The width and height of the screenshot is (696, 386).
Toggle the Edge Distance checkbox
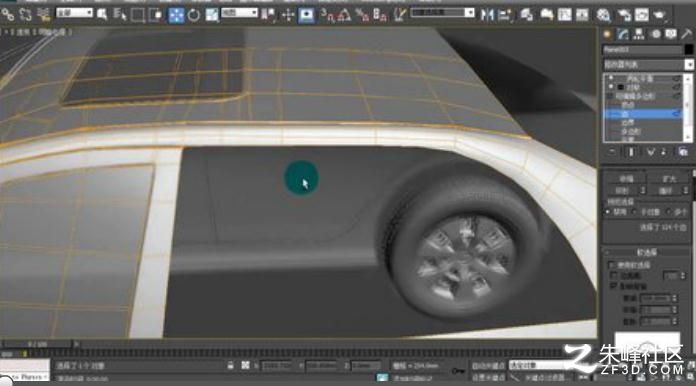coord(614,276)
